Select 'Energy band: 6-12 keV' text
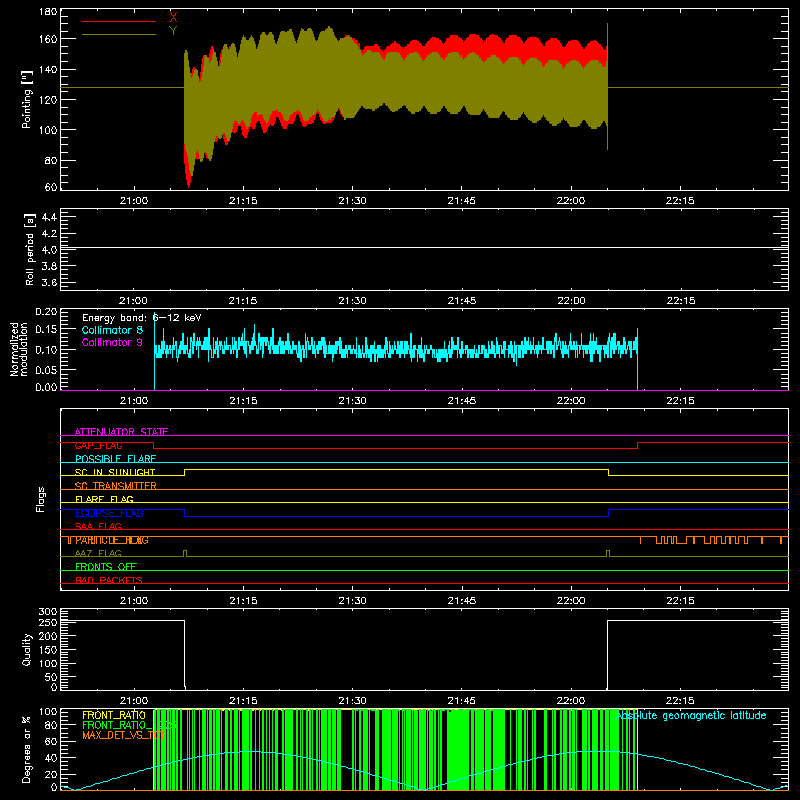 pos(142,318)
